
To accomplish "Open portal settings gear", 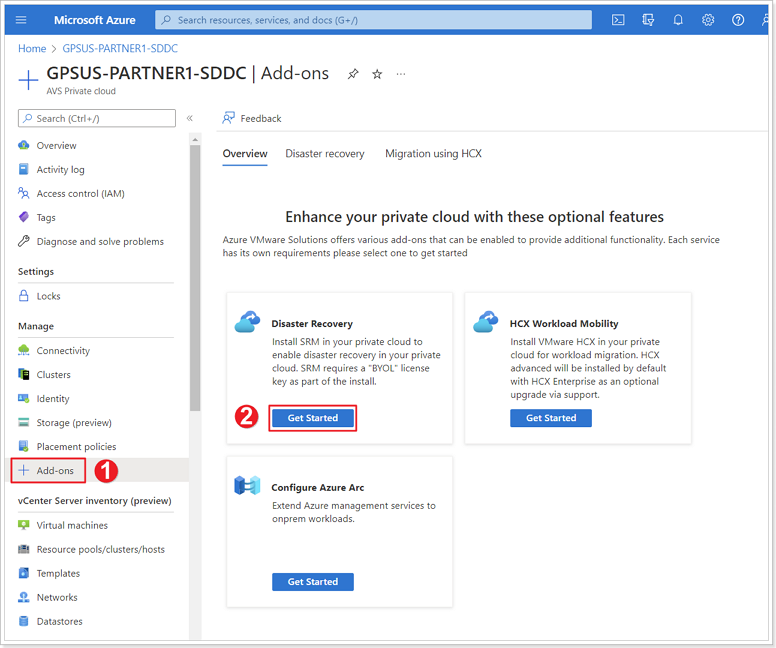I will coord(708,20).
